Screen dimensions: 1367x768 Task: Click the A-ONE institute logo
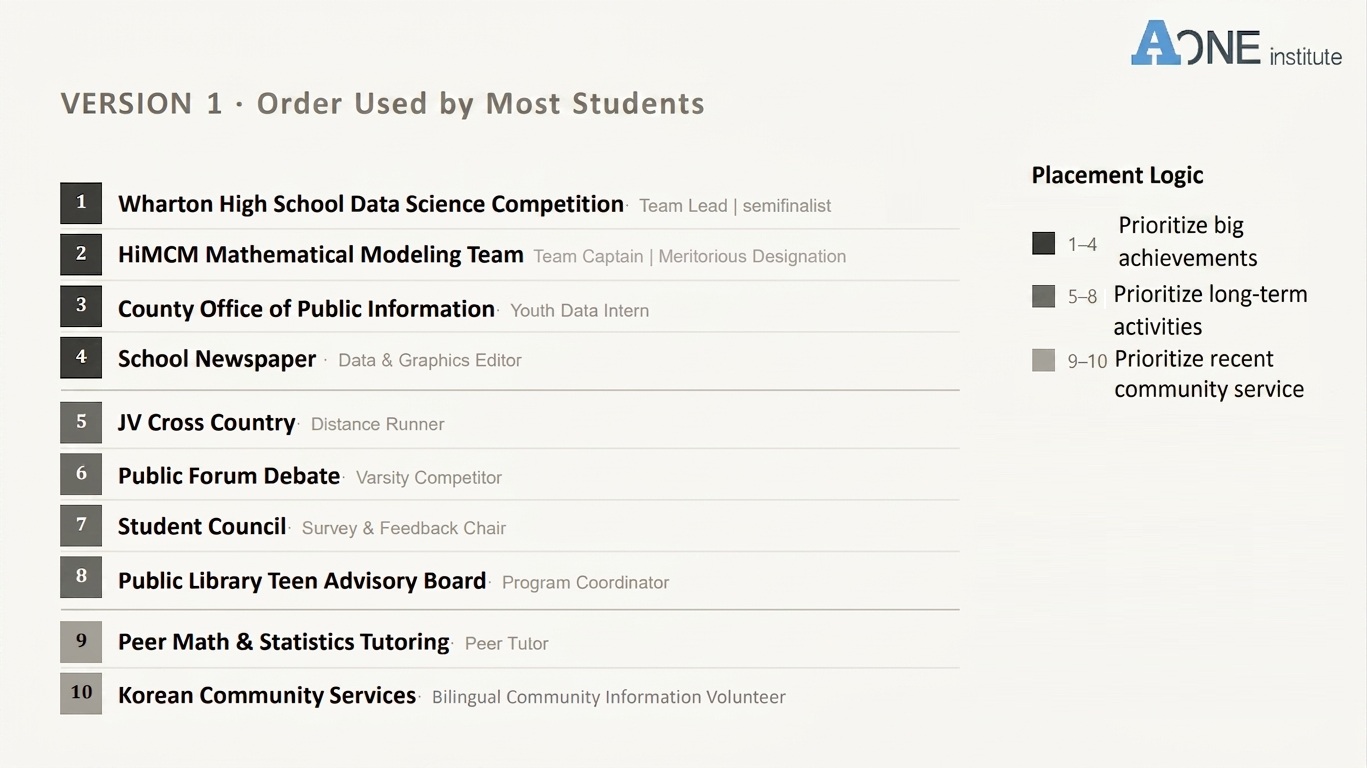point(1236,44)
